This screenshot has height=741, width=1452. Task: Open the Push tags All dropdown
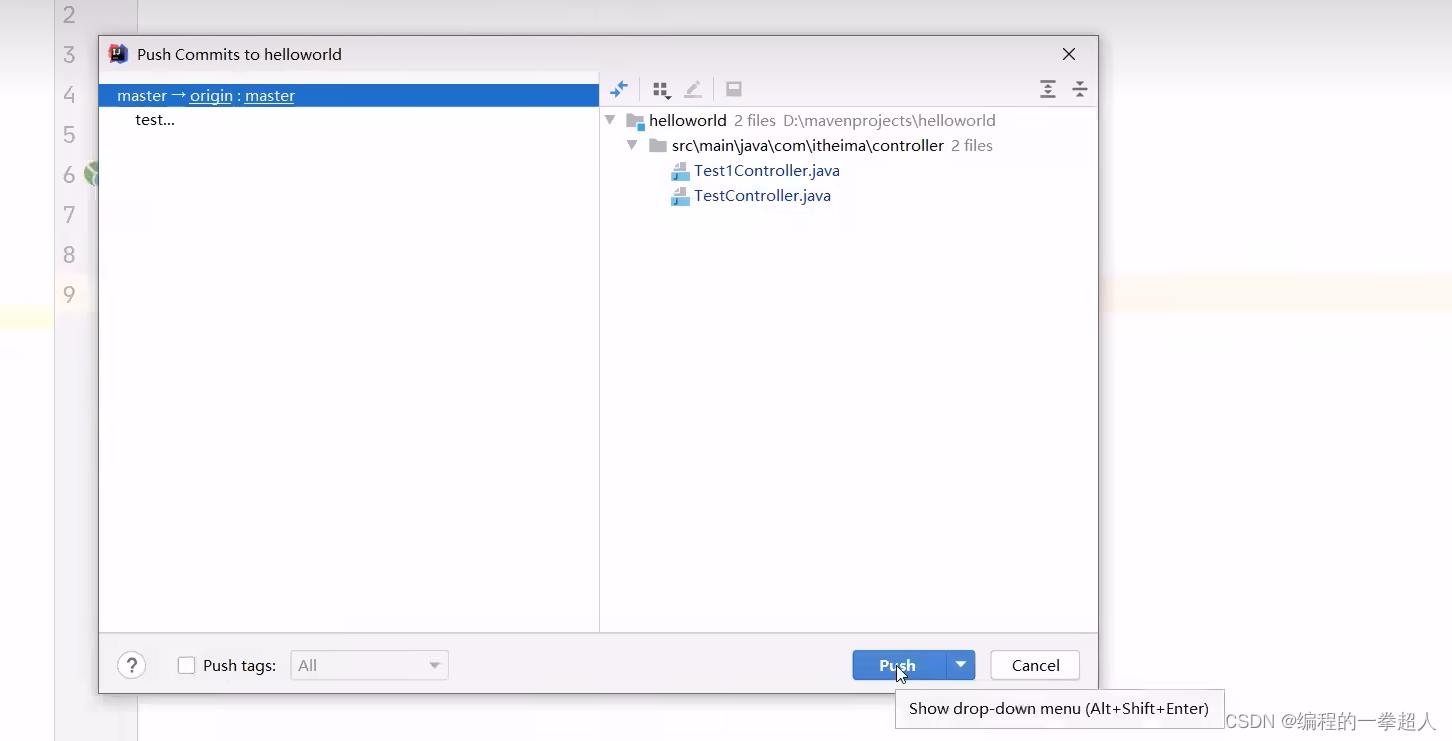click(369, 665)
